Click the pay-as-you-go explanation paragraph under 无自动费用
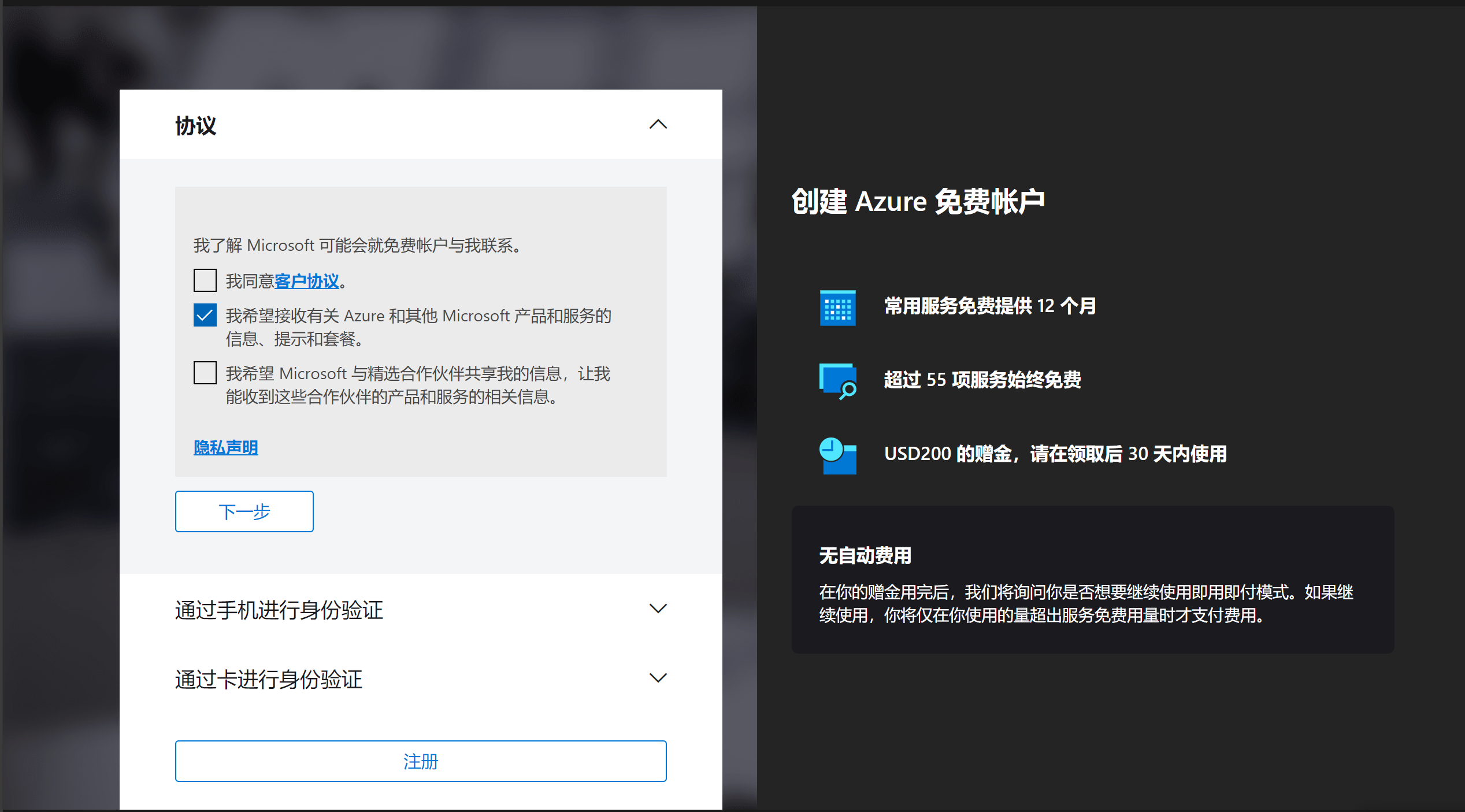This screenshot has height=812, width=1465. [x=1086, y=603]
